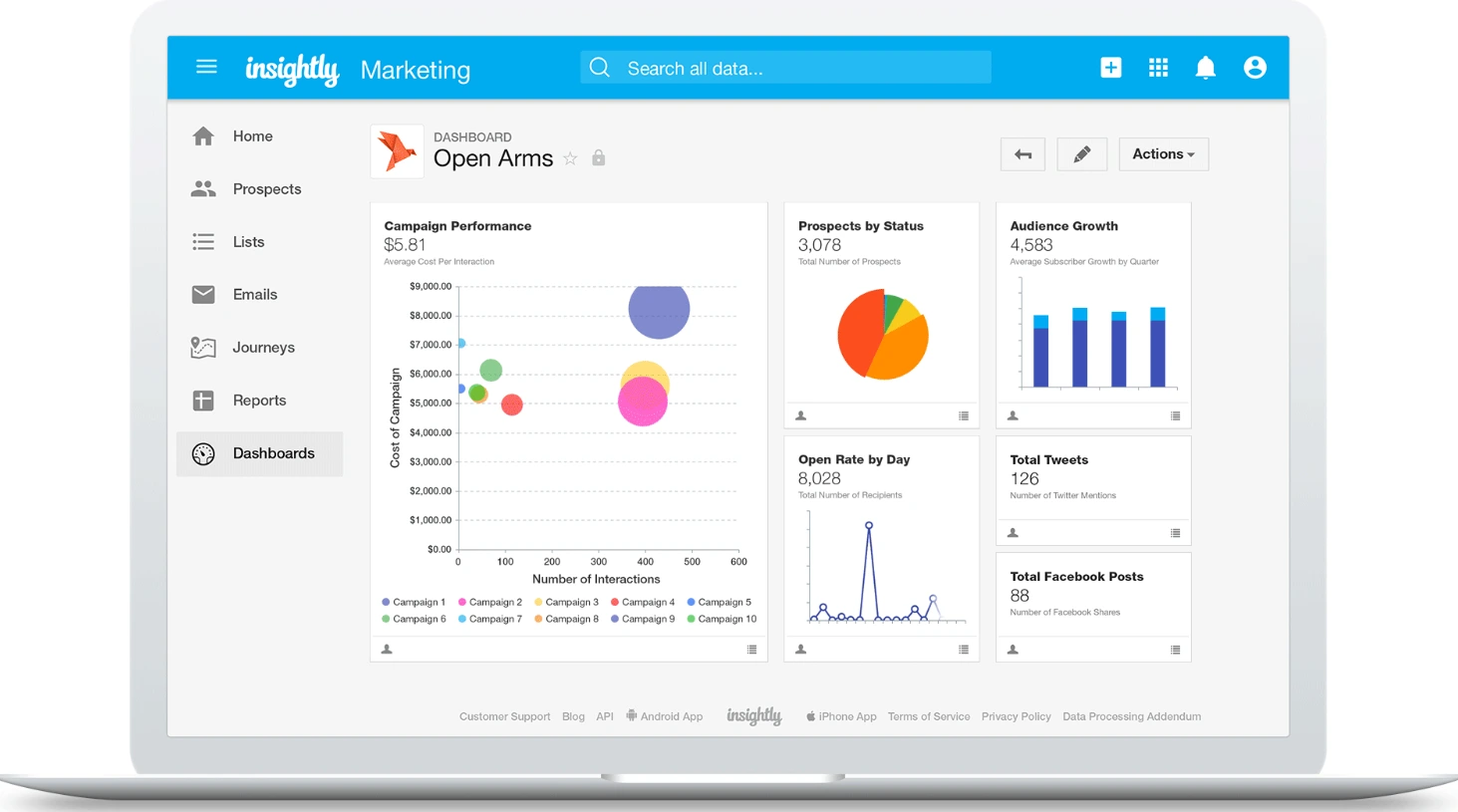
Task: Click user icon on Total Tweets card
Action: point(1013,533)
